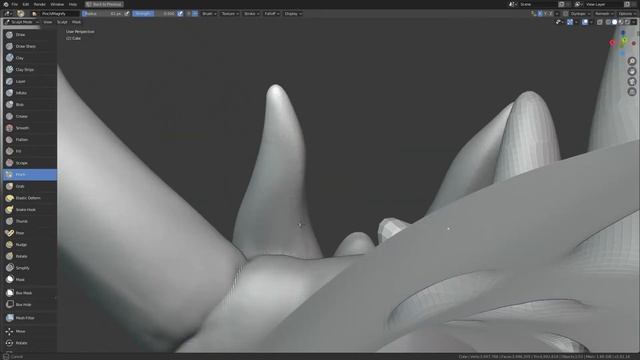
Task: Open the Display dropdown
Action: coord(293,13)
